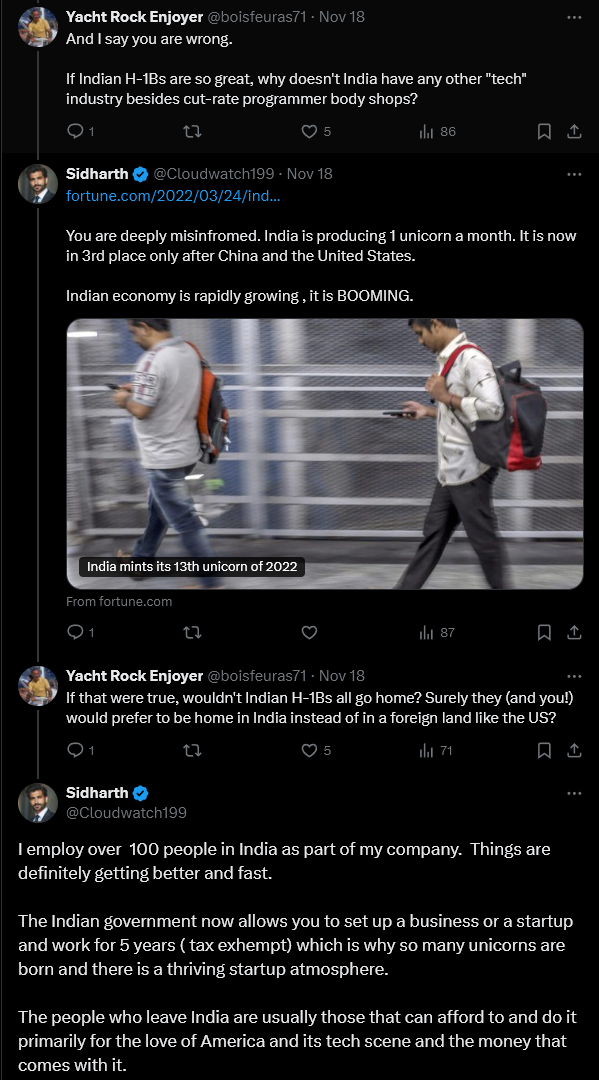599x1080 pixels.
Task: Open the India 13th unicorn article image
Action: [325, 453]
